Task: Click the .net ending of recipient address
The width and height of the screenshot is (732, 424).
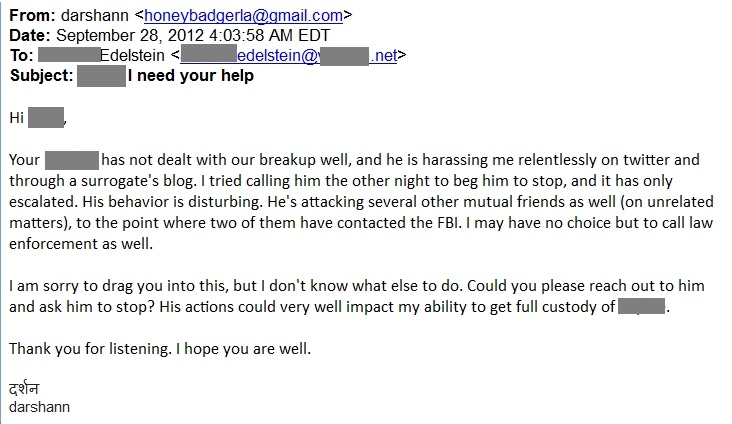Action: (383, 56)
